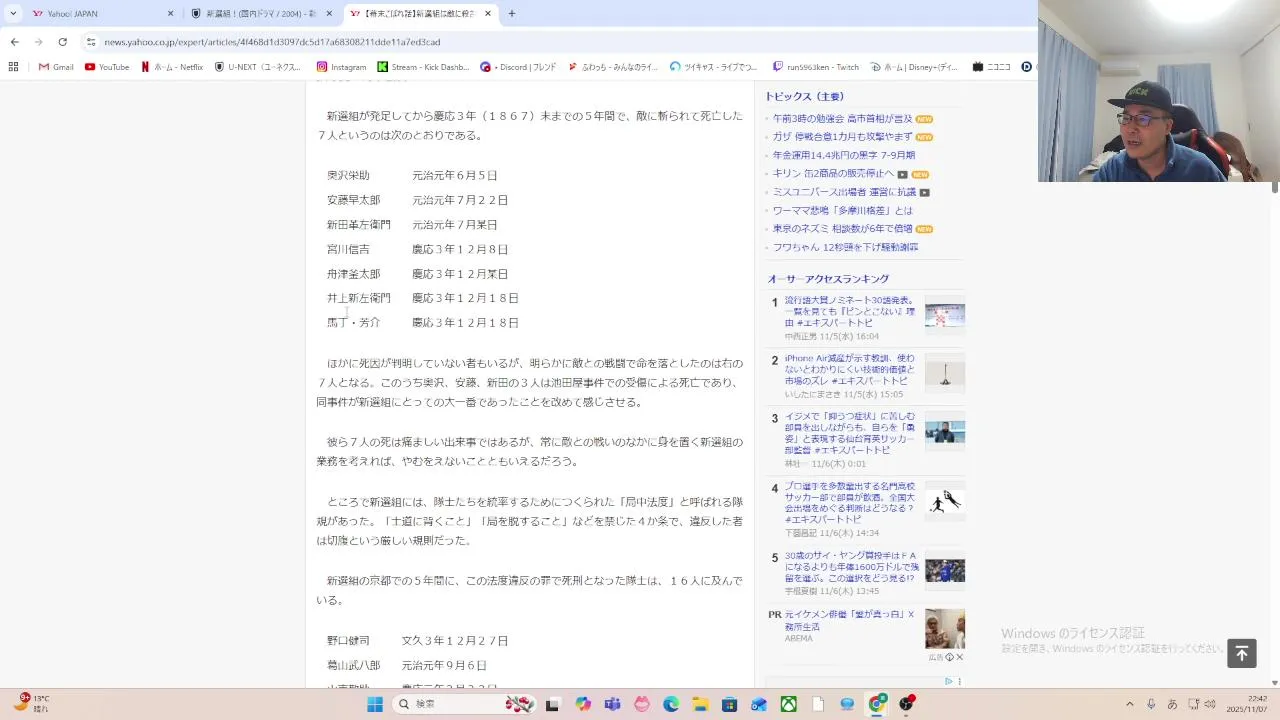Open Google Chrome from the taskbar
Viewport: 1280px width, 720px height.
click(877, 704)
